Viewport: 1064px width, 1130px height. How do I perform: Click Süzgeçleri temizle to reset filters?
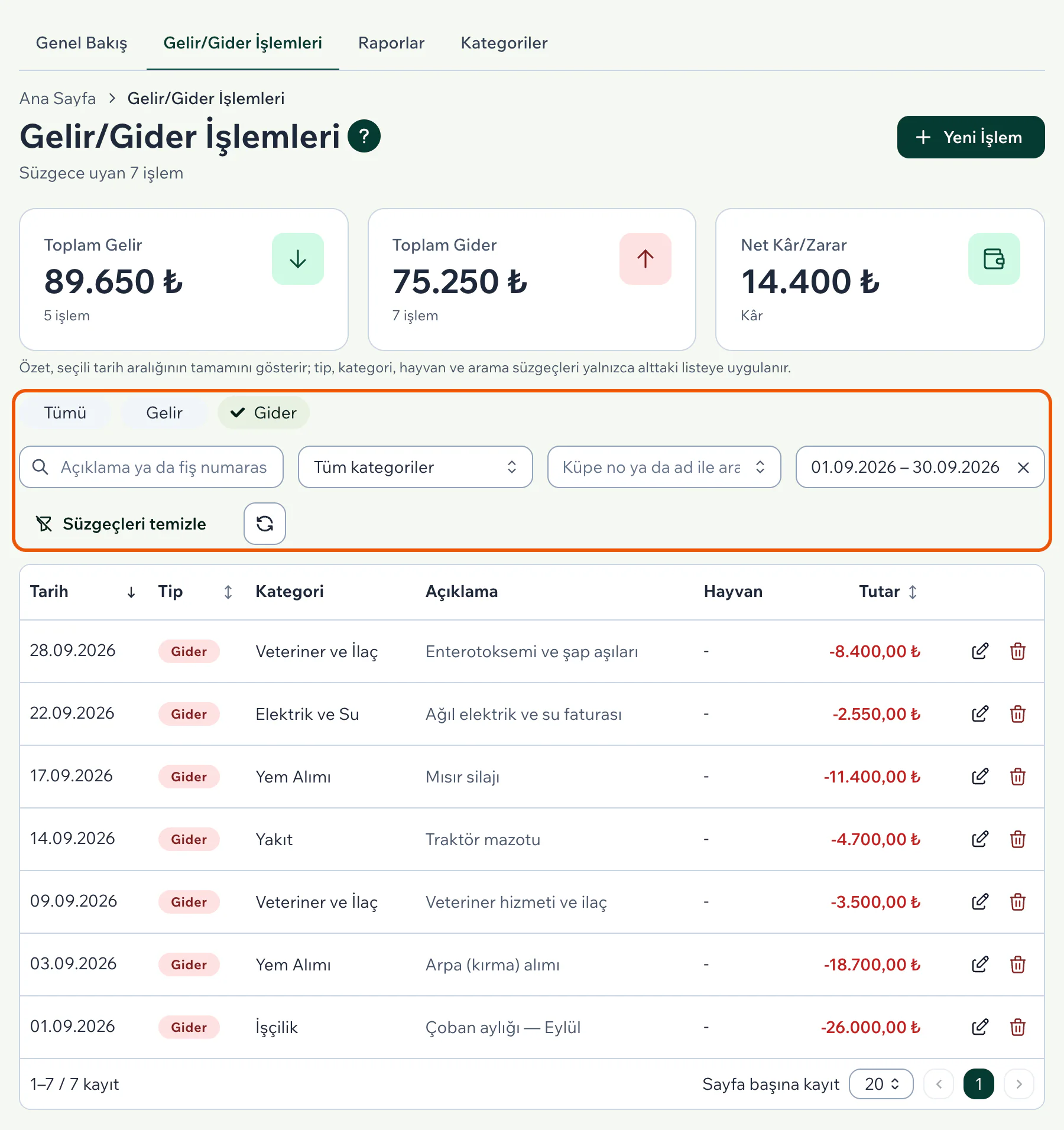coord(121,524)
